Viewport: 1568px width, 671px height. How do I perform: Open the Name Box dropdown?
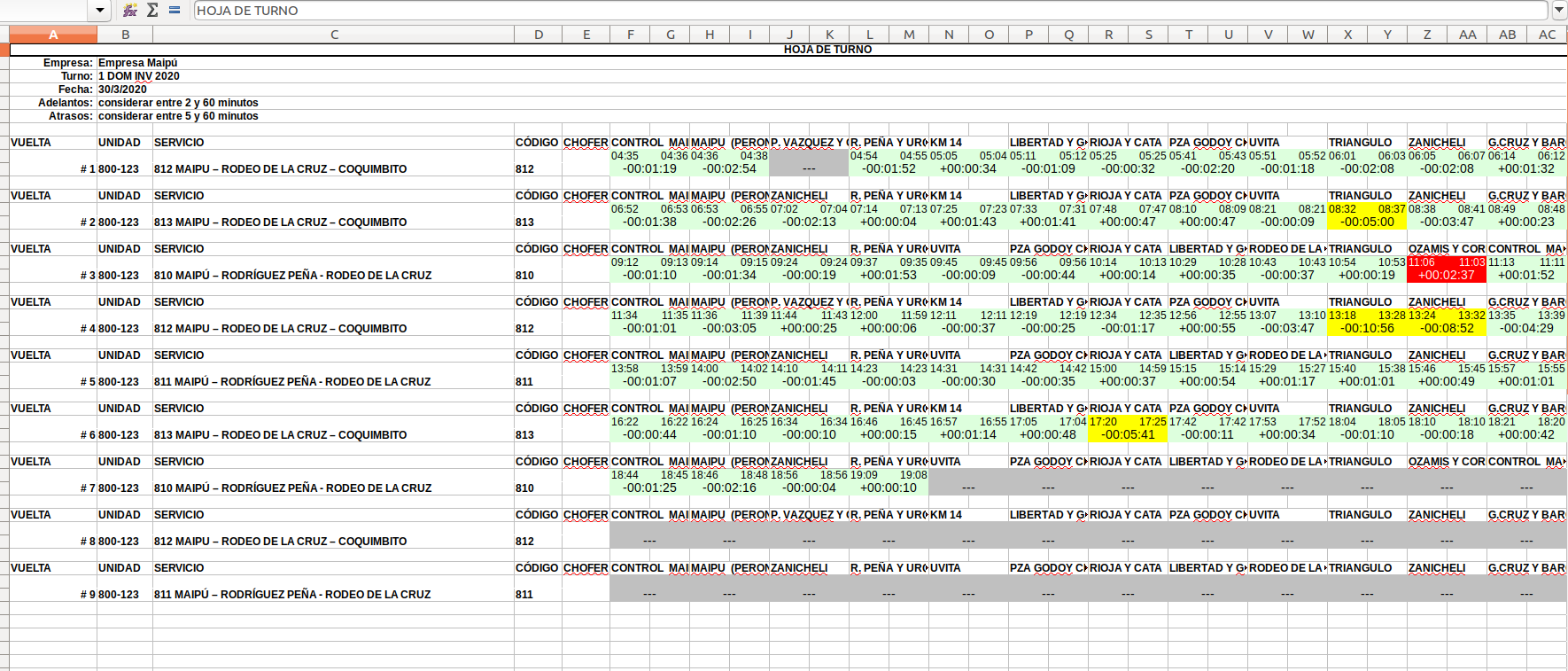point(100,11)
